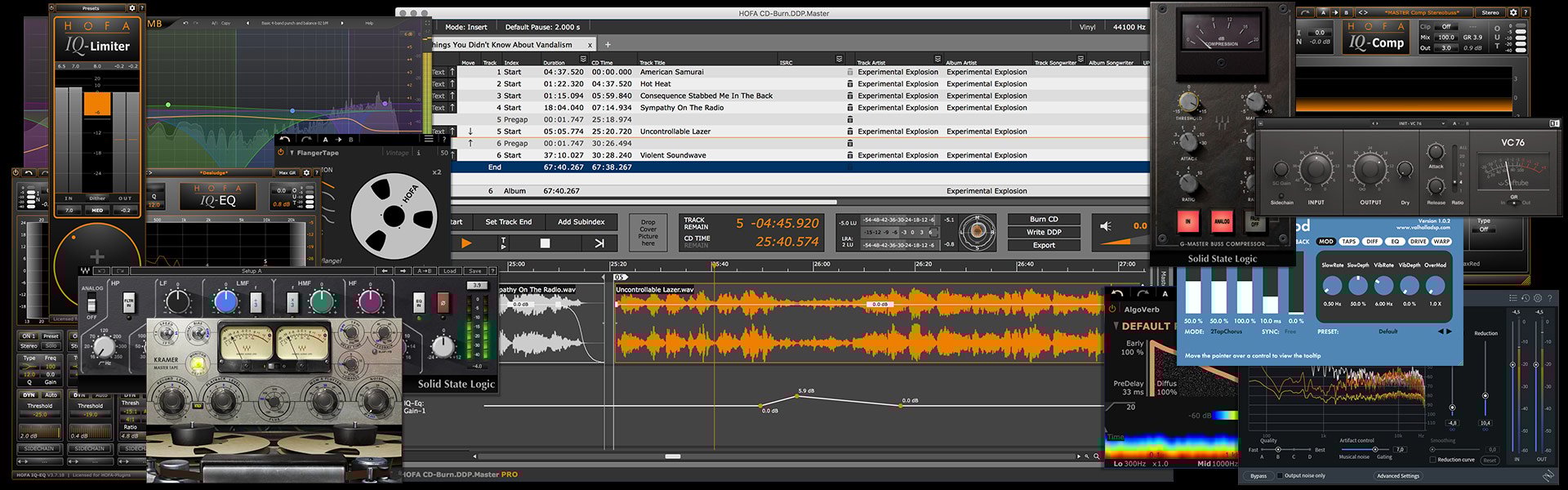Screen dimensions: 1568x490
Task: Click Set Track End button
Action: pos(508,221)
